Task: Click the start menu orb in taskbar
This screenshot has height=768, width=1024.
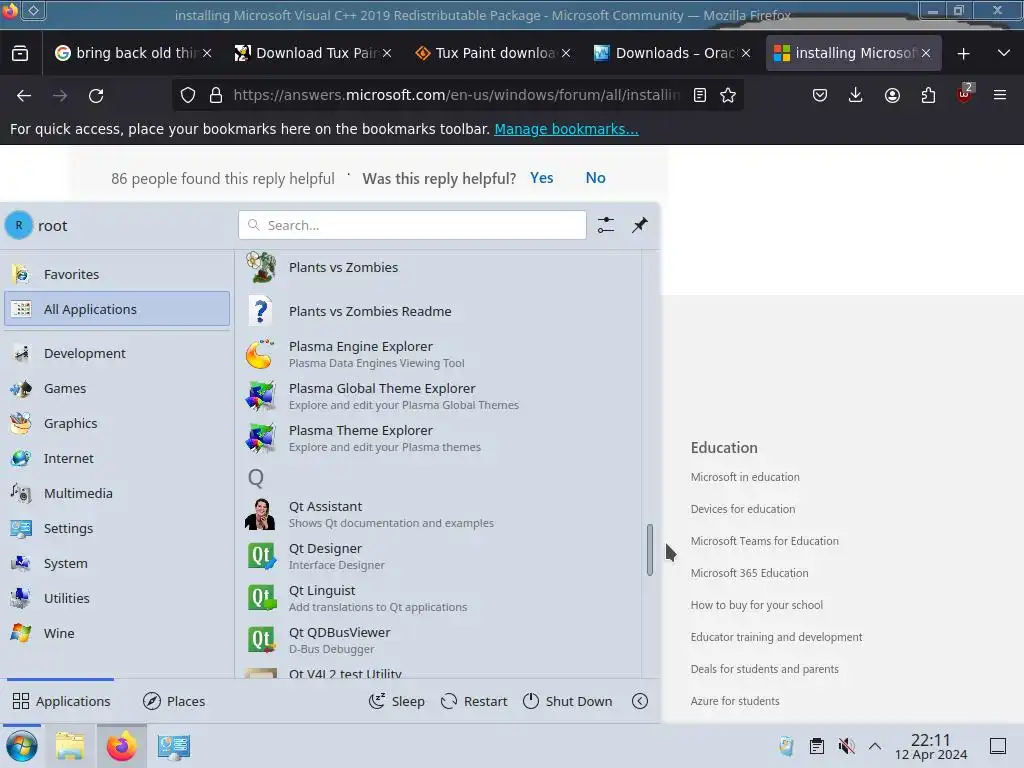Action: coord(22,746)
